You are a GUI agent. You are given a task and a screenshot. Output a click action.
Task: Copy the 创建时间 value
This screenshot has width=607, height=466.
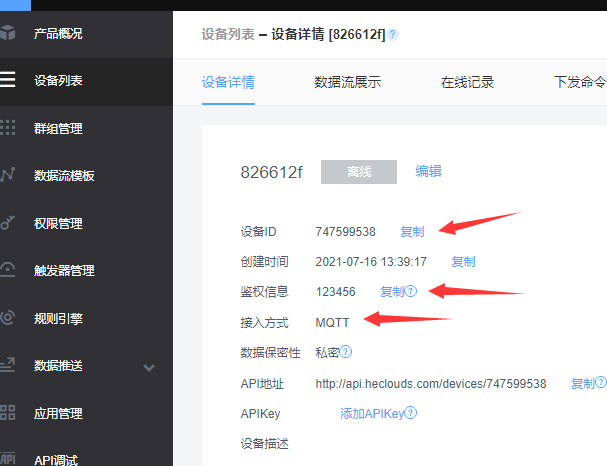click(x=463, y=262)
